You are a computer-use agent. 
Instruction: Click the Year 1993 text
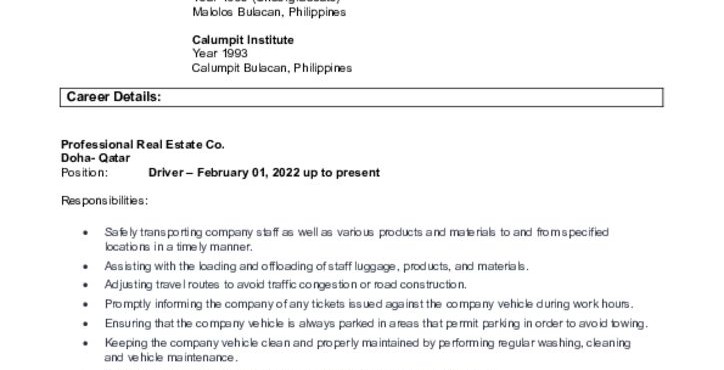tap(220, 54)
